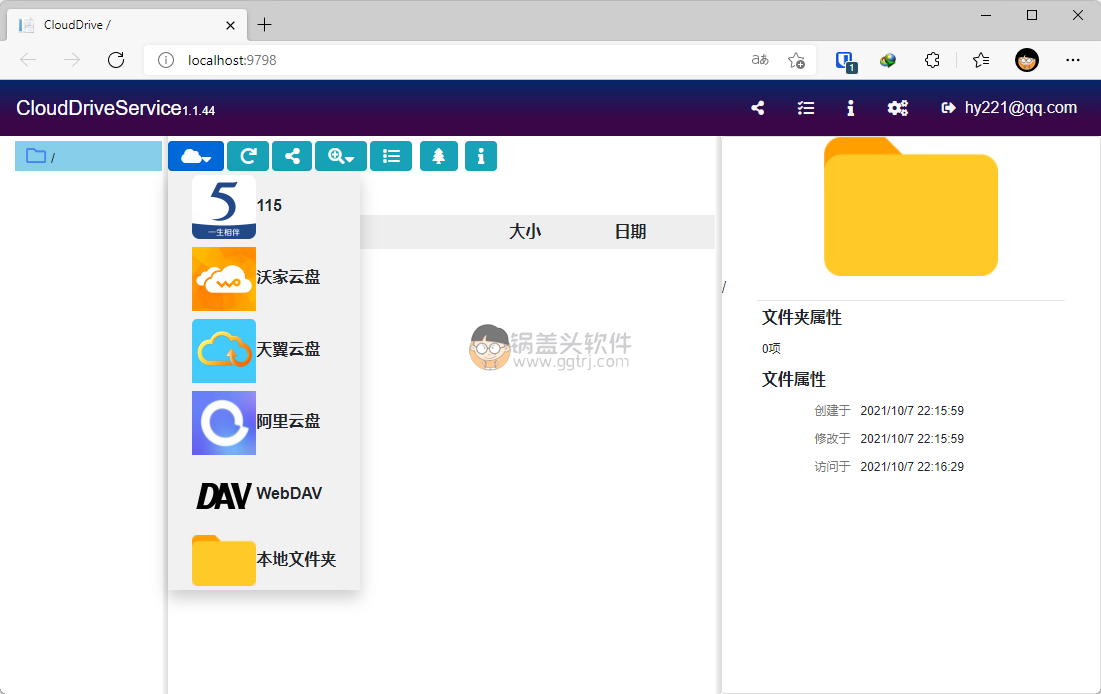1101x694 pixels.
Task: Click the 访问于 date value
Action: click(912, 467)
